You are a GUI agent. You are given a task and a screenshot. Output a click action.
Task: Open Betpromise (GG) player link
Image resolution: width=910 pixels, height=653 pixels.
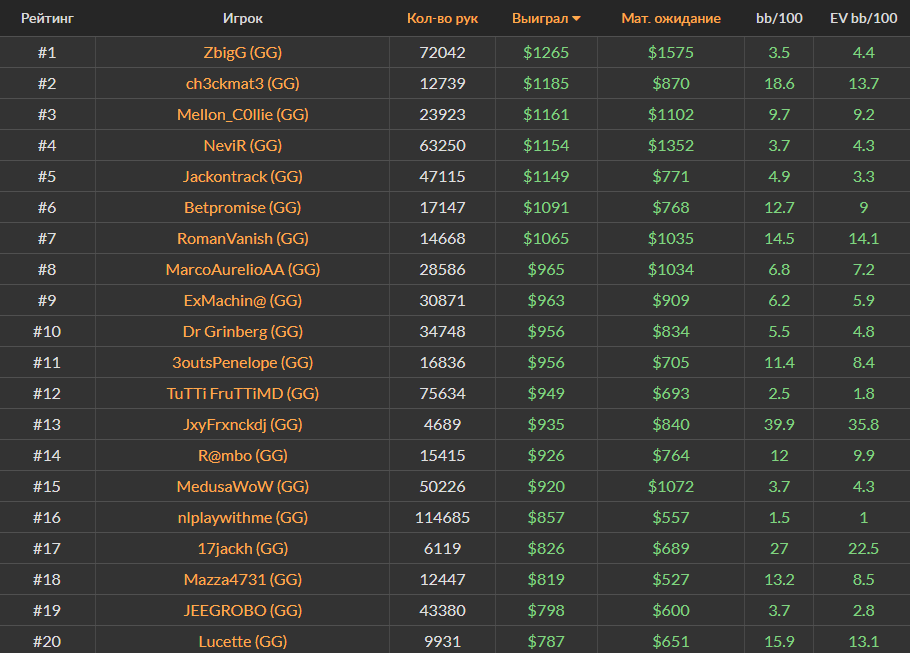[243, 207]
